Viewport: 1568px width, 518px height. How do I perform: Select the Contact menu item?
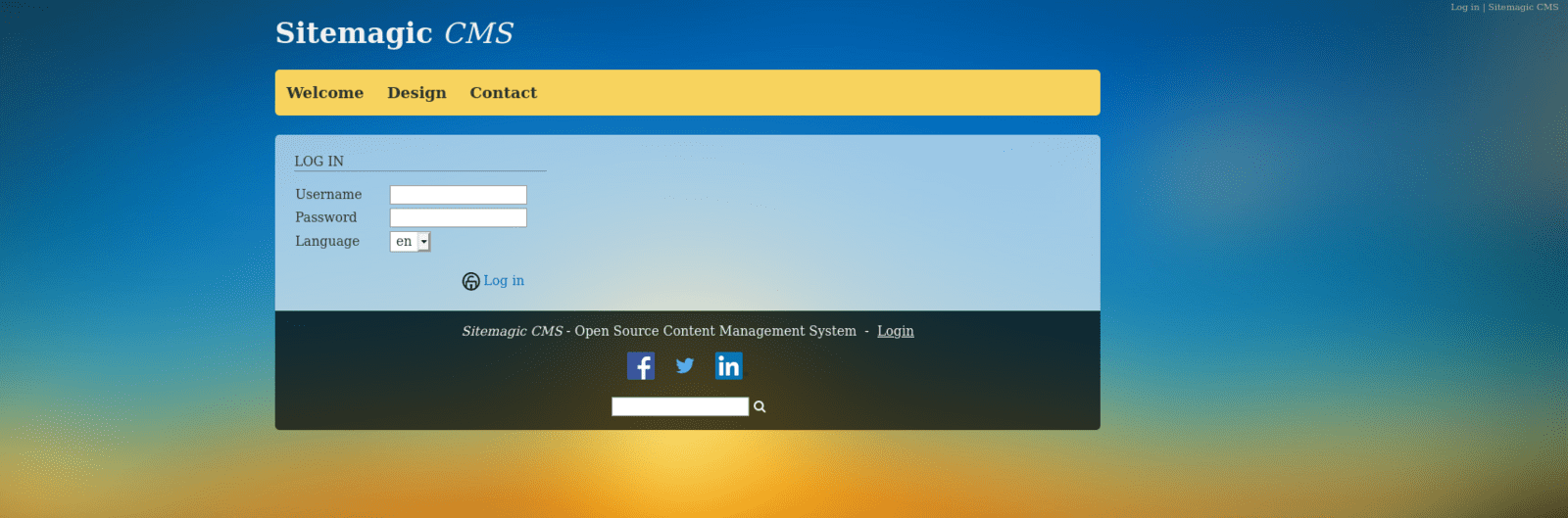point(503,93)
